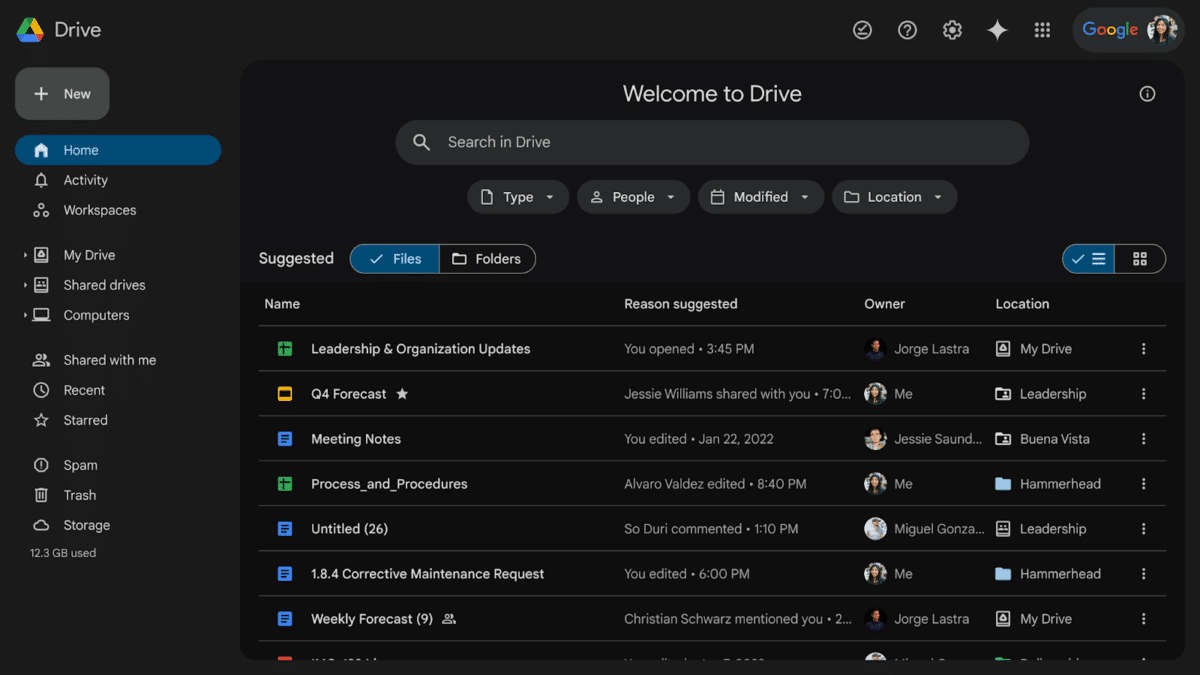
Task: Open the Starred section
Action: pyautogui.click(x=85, y=420)
